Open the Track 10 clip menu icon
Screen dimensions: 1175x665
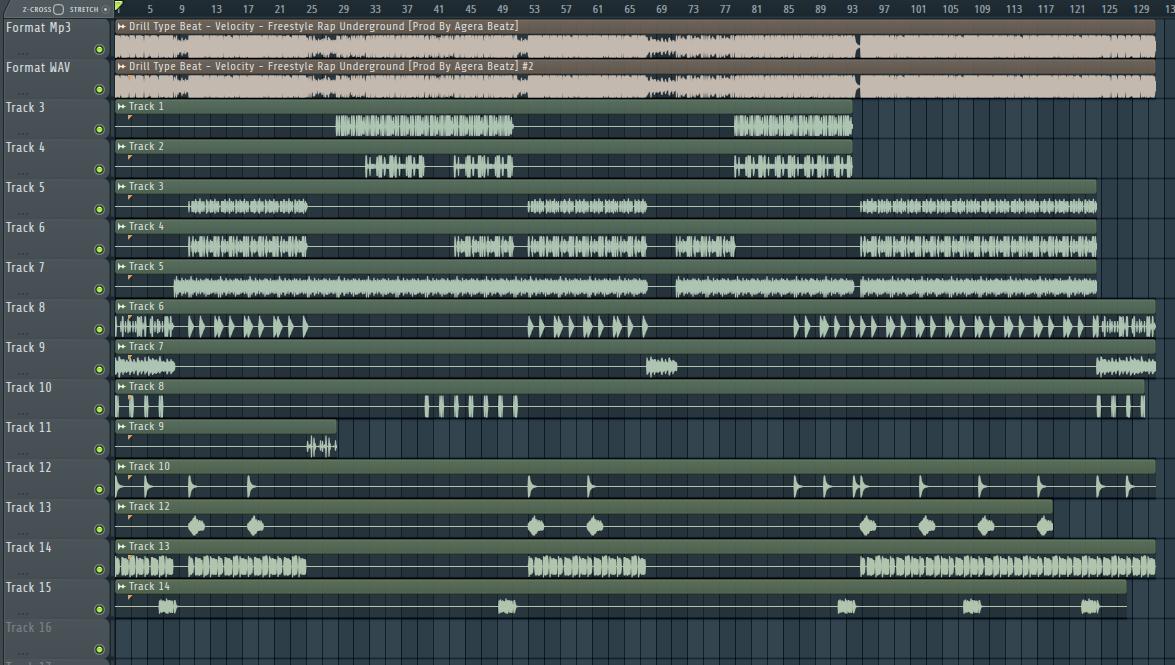[x=121, y=466]
